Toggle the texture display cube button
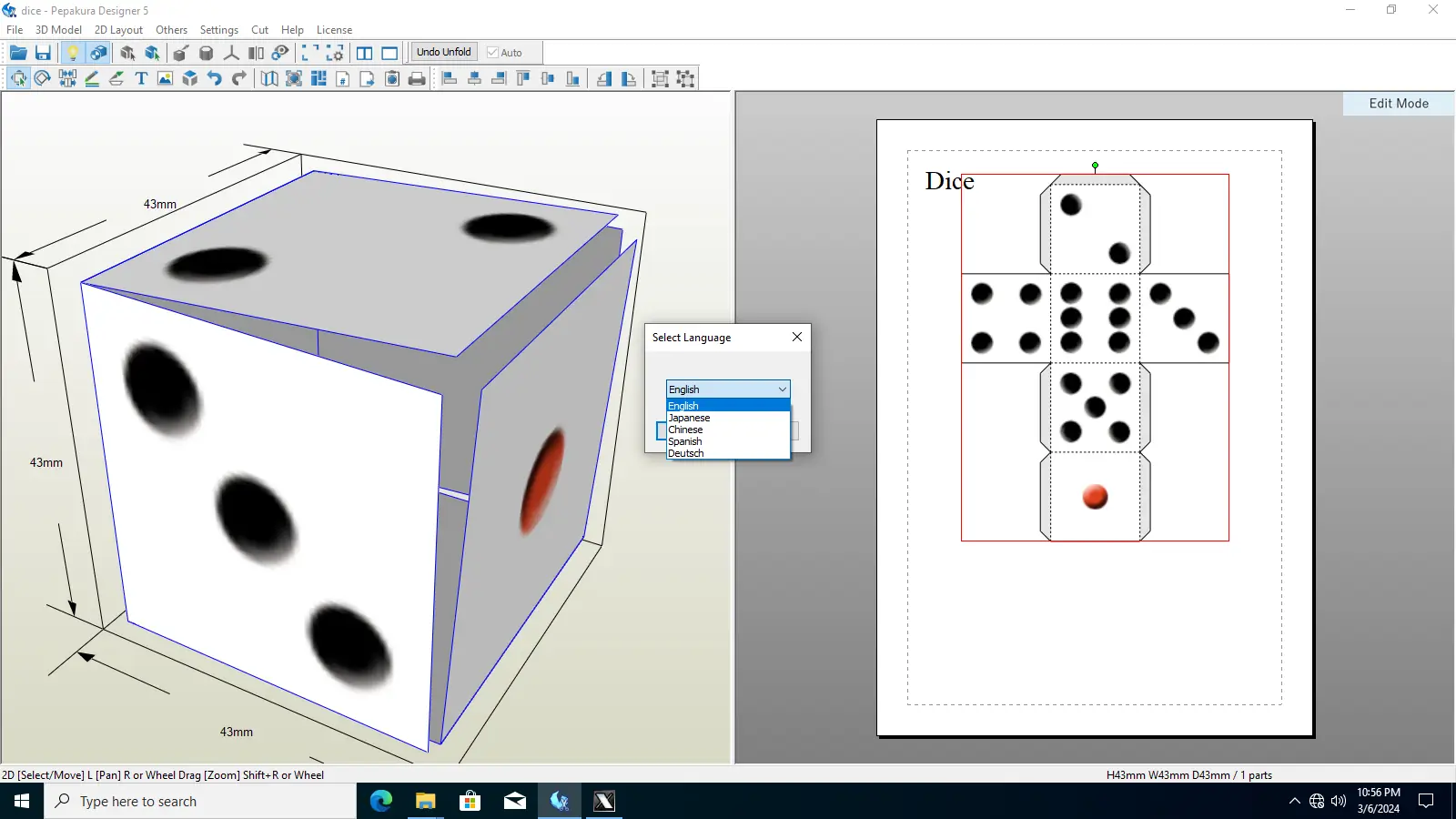Image resolution: width=1456 pixels, height=819 pixels. (98, 53)
